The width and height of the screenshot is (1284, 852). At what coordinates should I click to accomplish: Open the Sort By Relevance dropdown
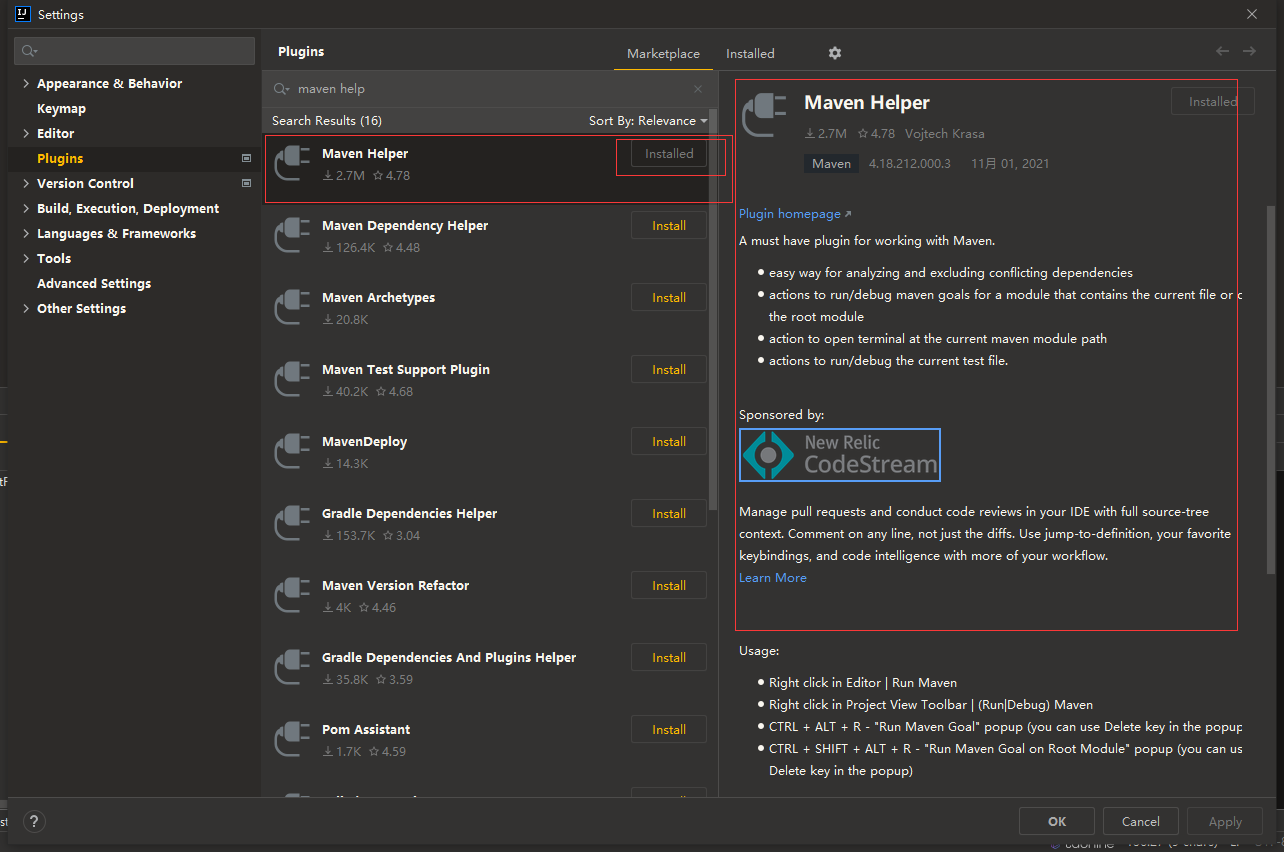(x=647, y=121)
